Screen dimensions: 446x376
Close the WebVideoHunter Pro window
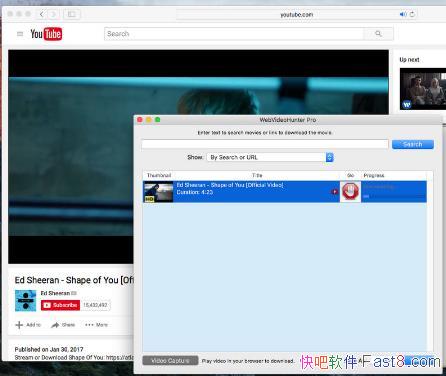140,120
